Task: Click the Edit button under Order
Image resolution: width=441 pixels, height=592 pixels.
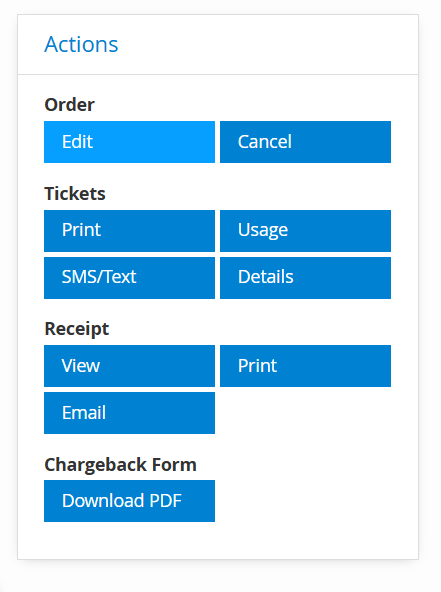Action: (x=130, y=142)
